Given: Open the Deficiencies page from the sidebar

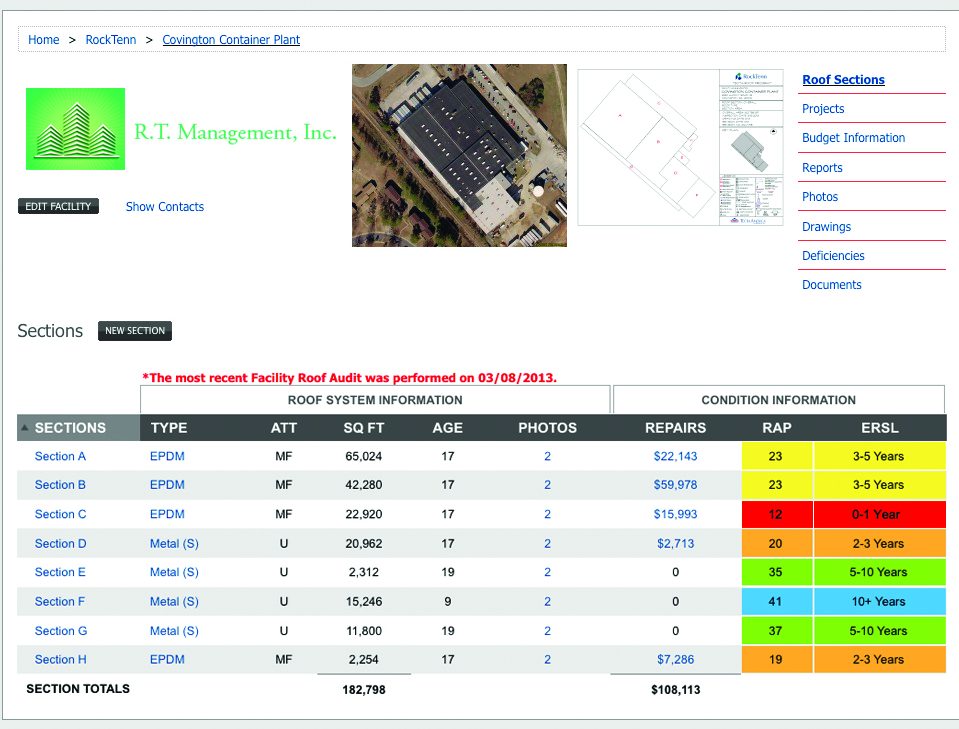Looking at the screenshot, I should click(x=833, y=256).
